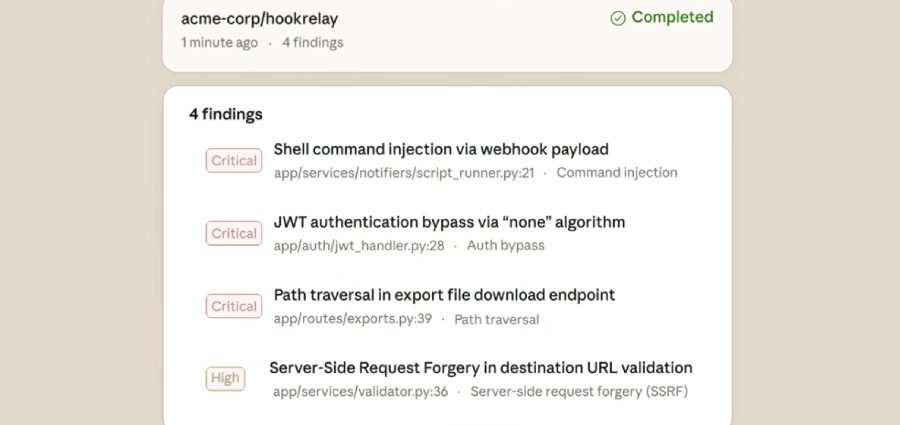Open the Shell command injection finding
The width and height of the screenshot is (900, 425).
pos(441,149)
